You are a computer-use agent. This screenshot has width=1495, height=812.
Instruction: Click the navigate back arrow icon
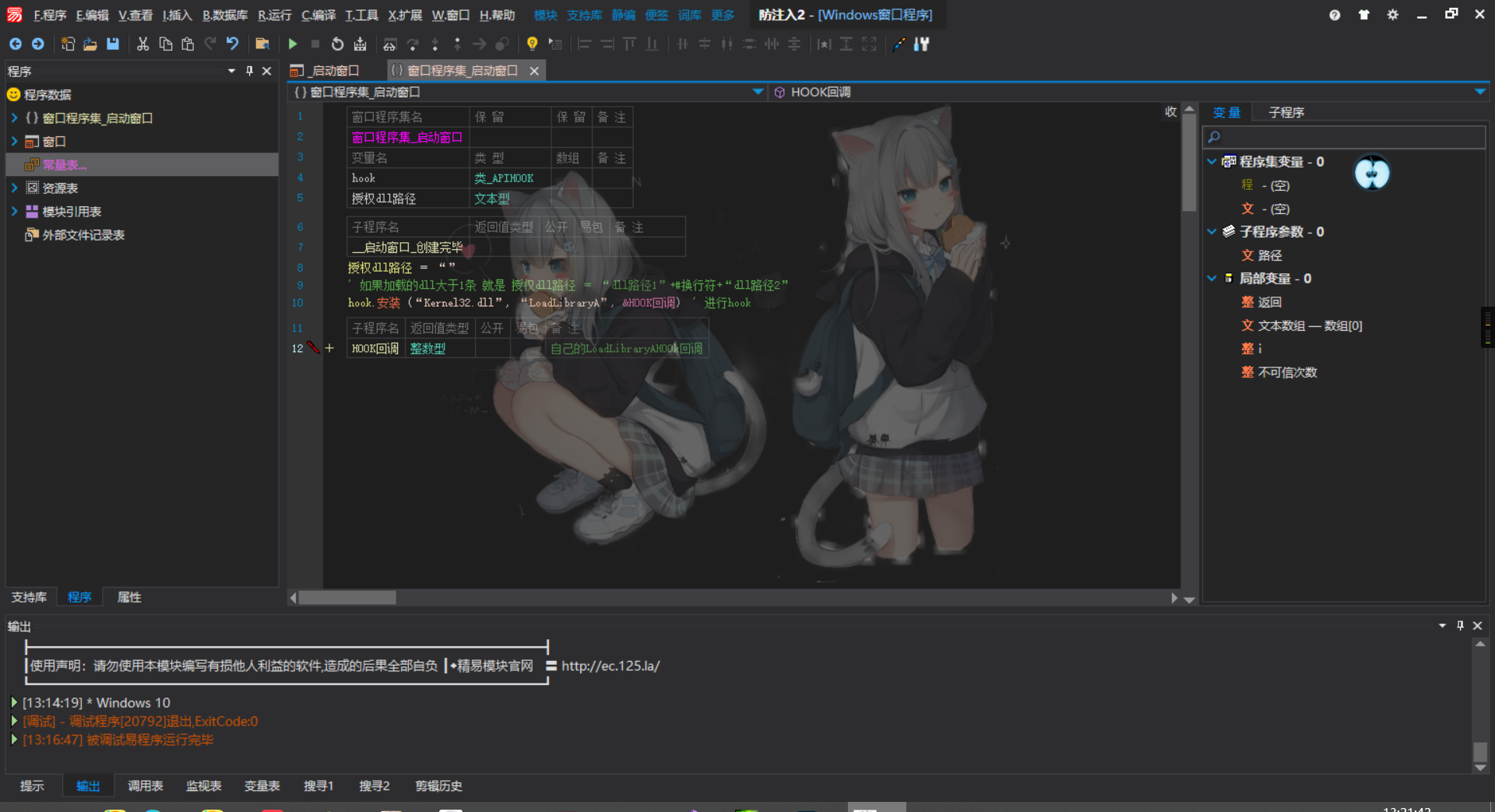(x=15, y=44)
